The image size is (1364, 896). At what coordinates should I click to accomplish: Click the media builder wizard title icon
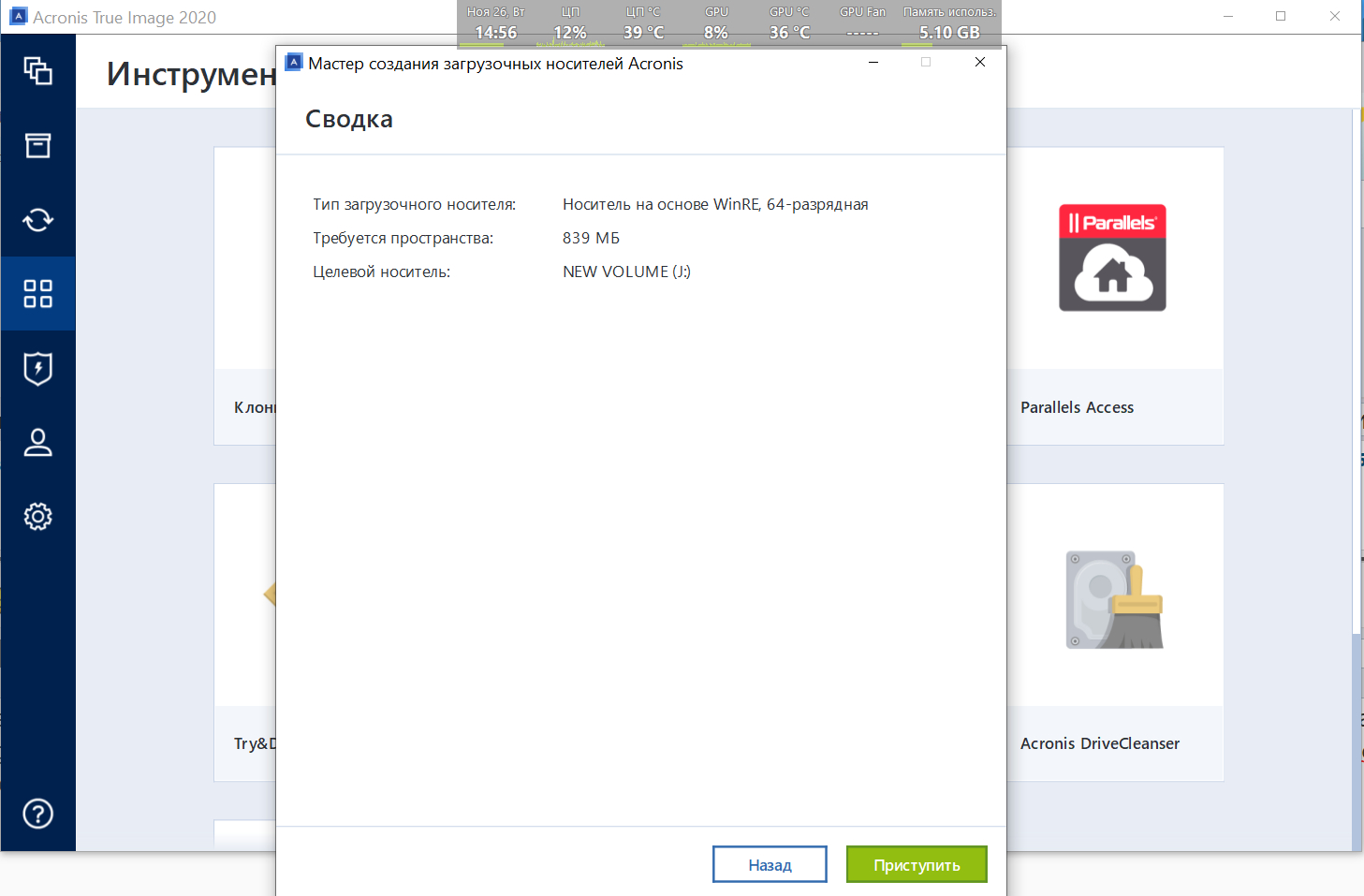coord(294,62)
